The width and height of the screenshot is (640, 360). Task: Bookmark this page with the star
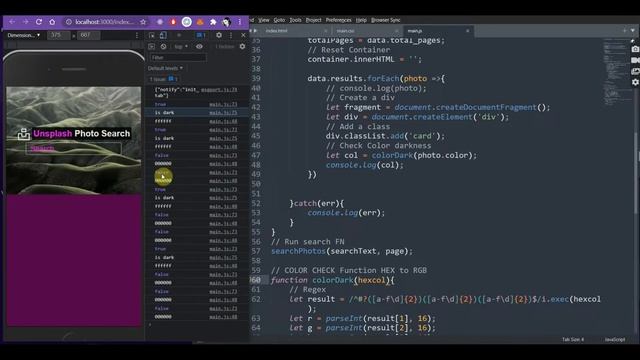pos(143,22)
